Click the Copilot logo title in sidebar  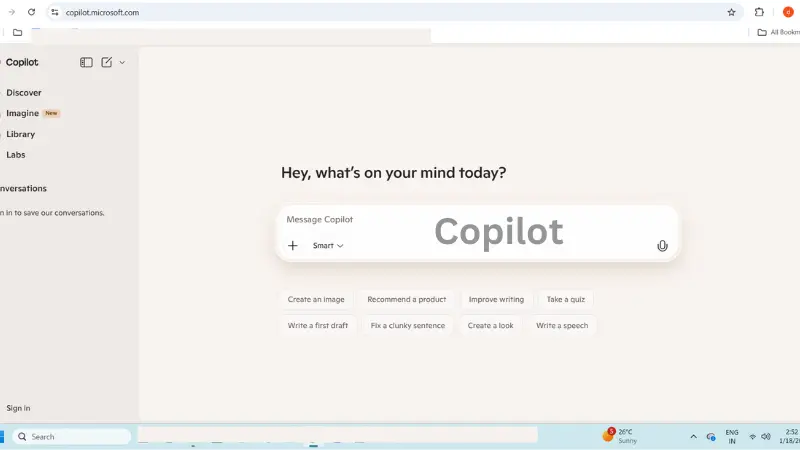pos(22,62)
